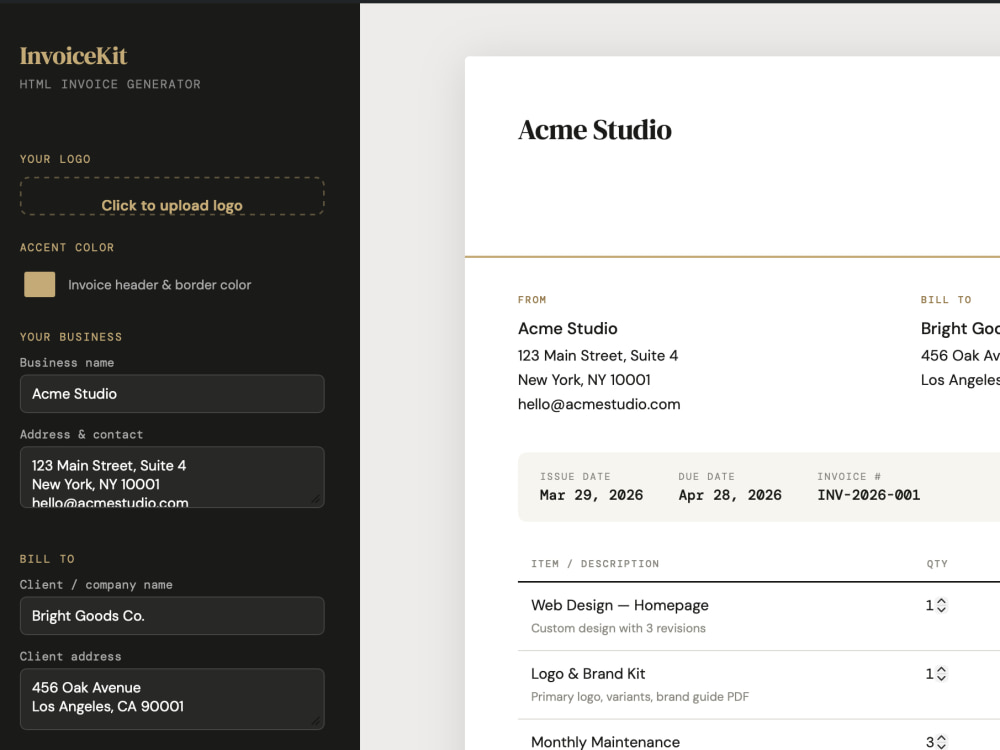
Task: Click the due date Apr 28, 2026
Action: point(730,495)
